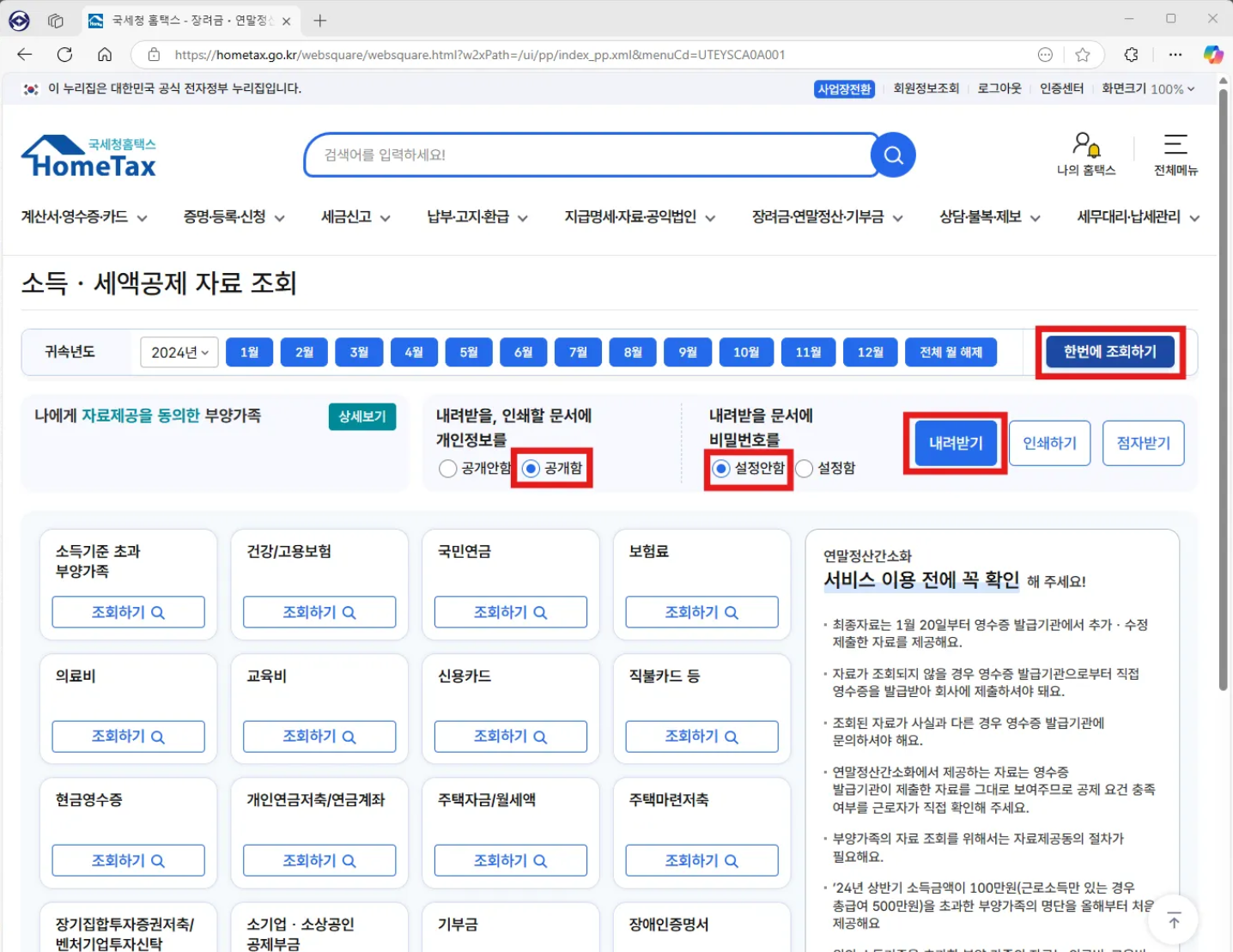This screenshot has height=952, width=1233.
Task: Click the 상세보기 button
Action: pyautogui.click(x=362, y=416)
